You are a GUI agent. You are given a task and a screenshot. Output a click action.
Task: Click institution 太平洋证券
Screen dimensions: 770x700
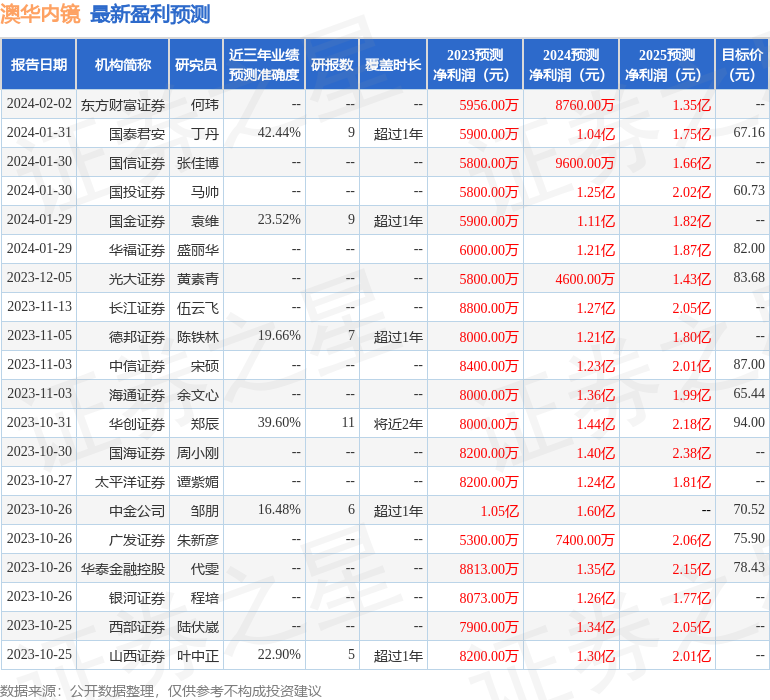pyautogui.click(x=130, y=482)
